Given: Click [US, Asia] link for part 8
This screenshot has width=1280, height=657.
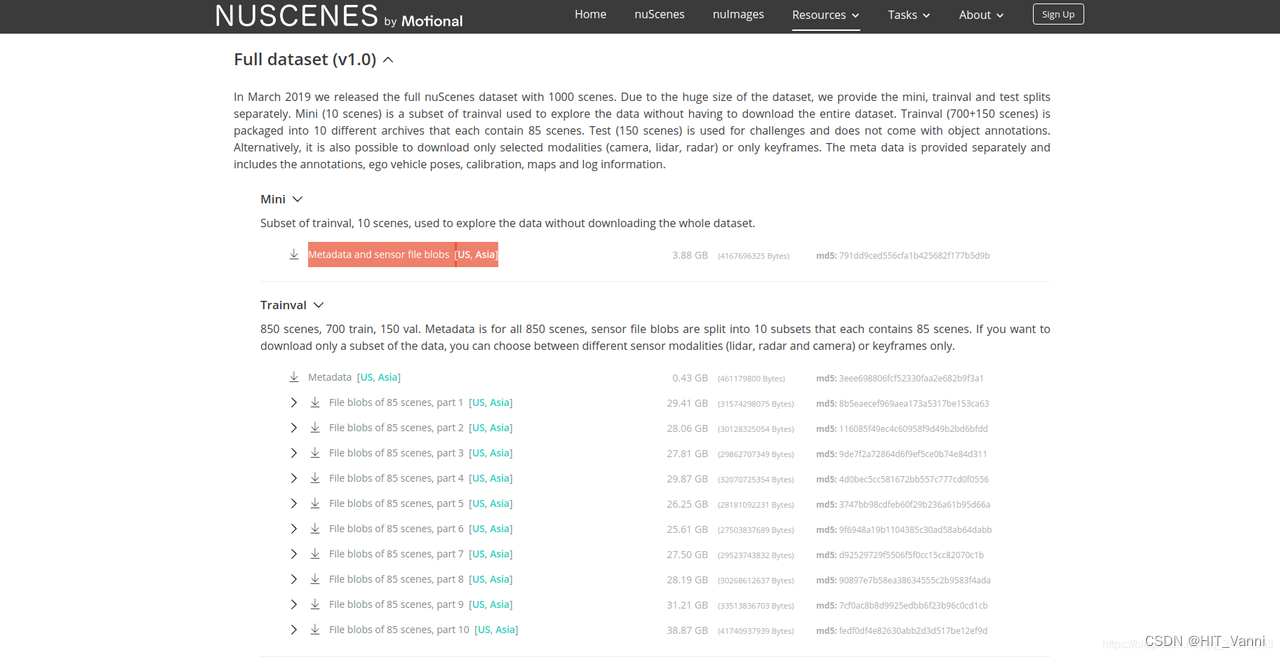Looking at the screenshot, I should point(490,580).
